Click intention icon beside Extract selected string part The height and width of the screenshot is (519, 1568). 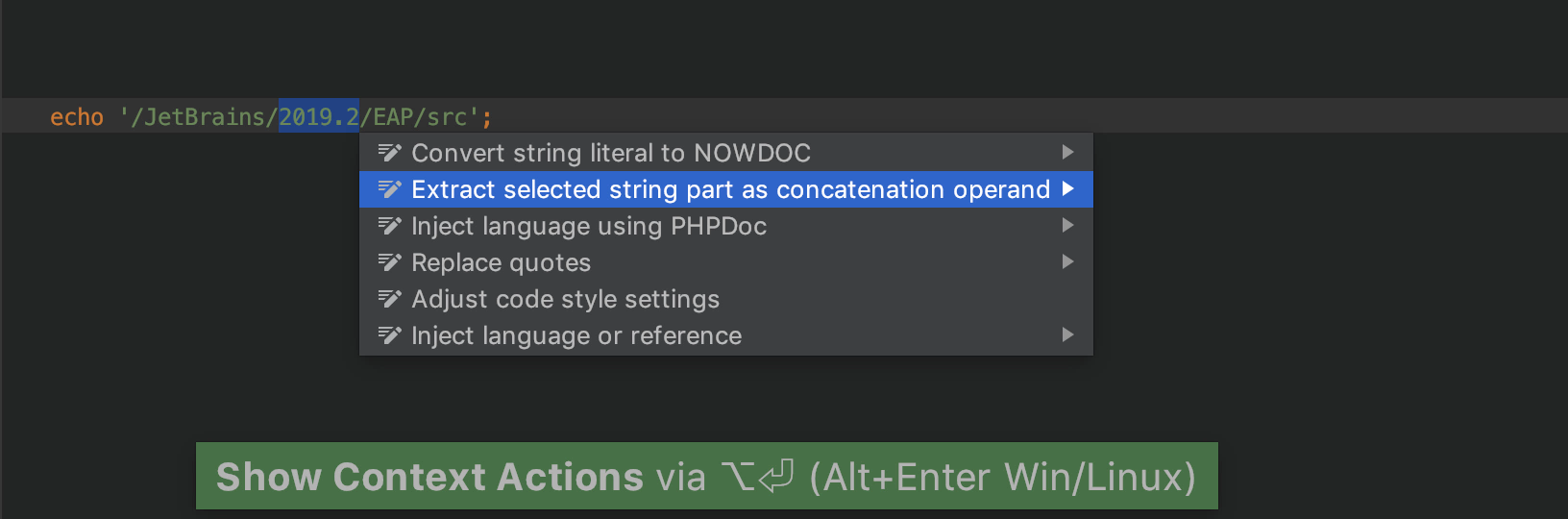tap(389, 188)
